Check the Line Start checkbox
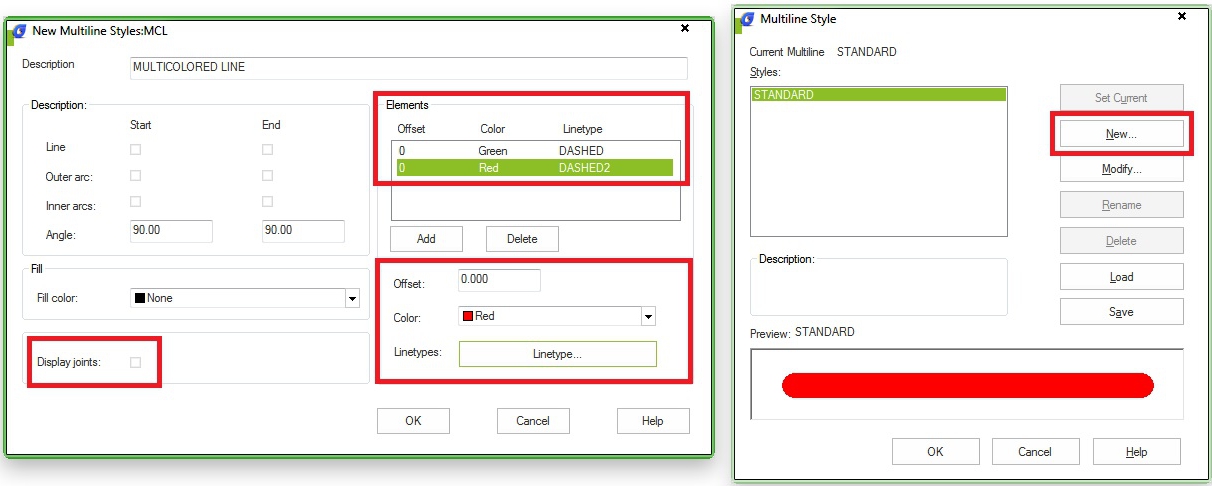The height and width of the screenshot is (486, 1212). pos(136,149)
